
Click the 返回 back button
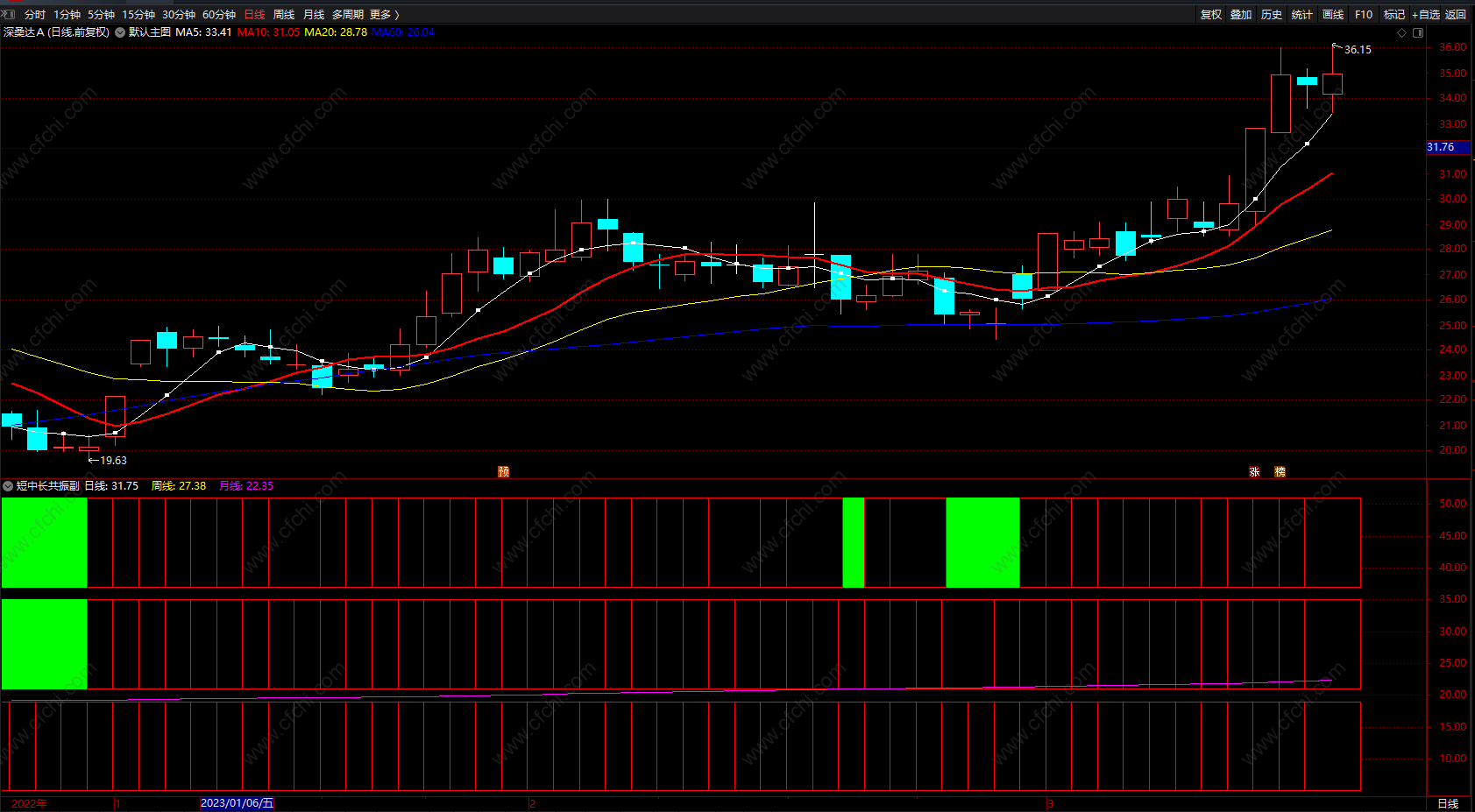pyautogui.click(x=1456, y=15)
